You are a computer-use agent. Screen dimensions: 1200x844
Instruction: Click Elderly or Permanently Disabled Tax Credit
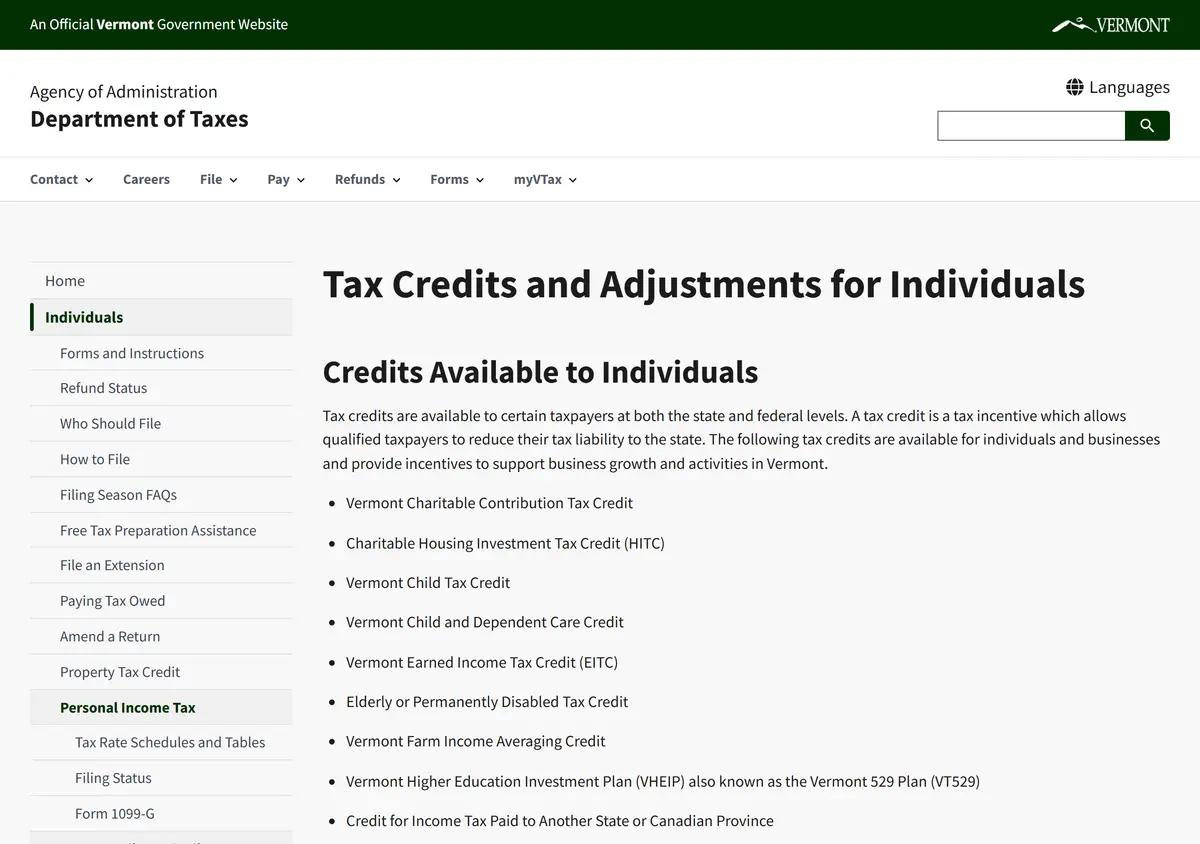point(487,702)
